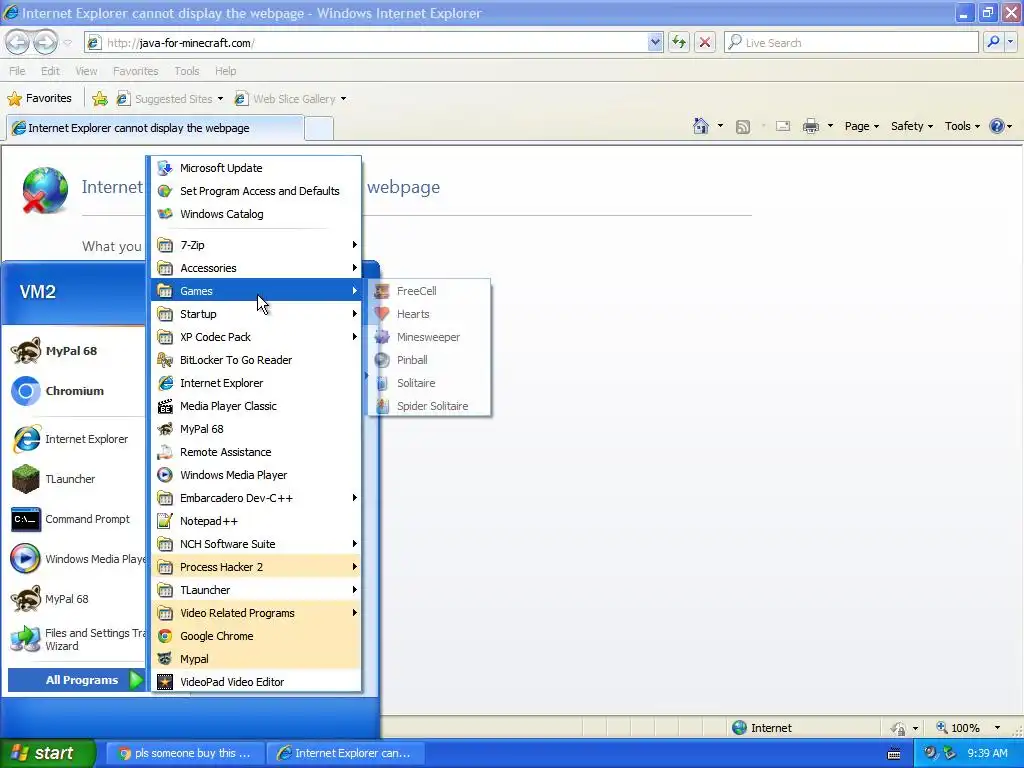
Task: Start Hearts game
Action: [x=429, y=313]
